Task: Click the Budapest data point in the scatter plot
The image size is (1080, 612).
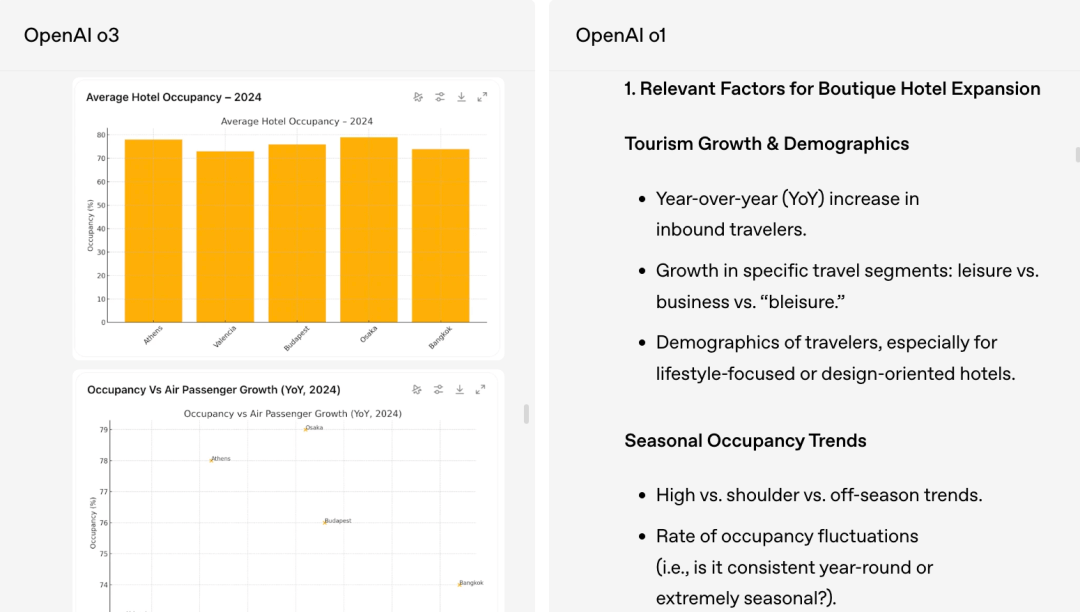Action: click(x=324, y=521)
